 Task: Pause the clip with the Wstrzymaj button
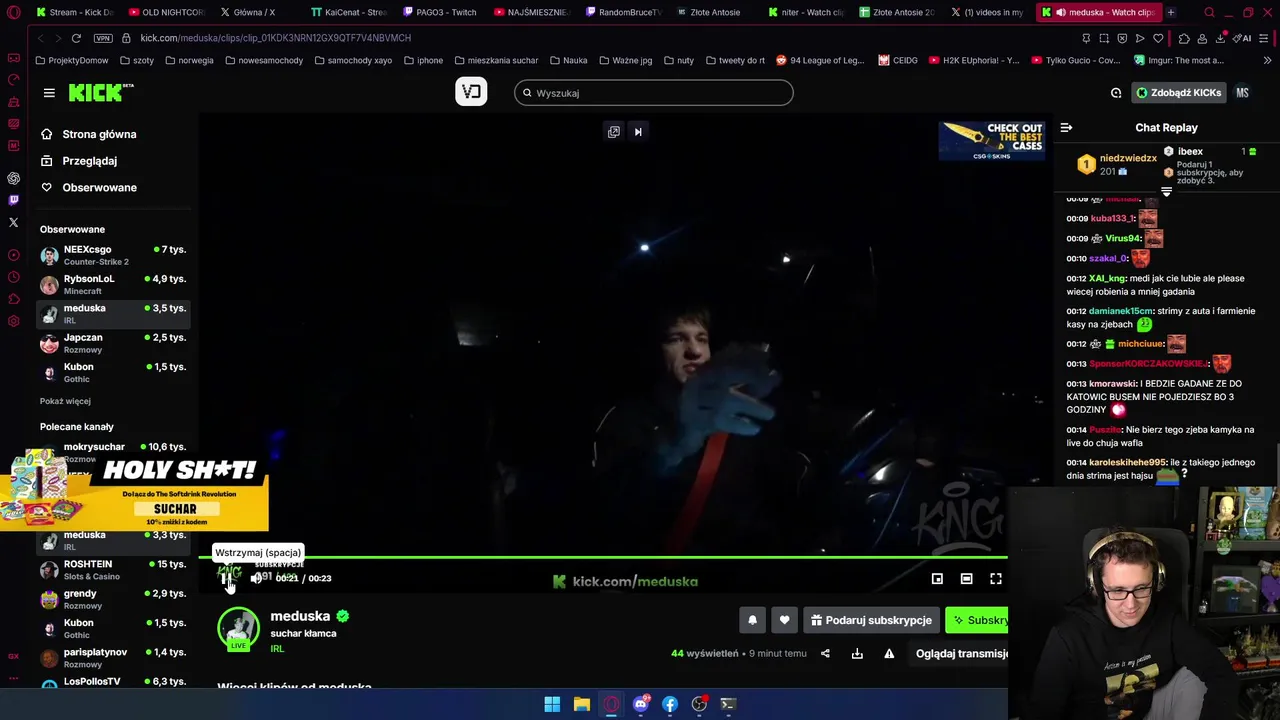[226, 578]
